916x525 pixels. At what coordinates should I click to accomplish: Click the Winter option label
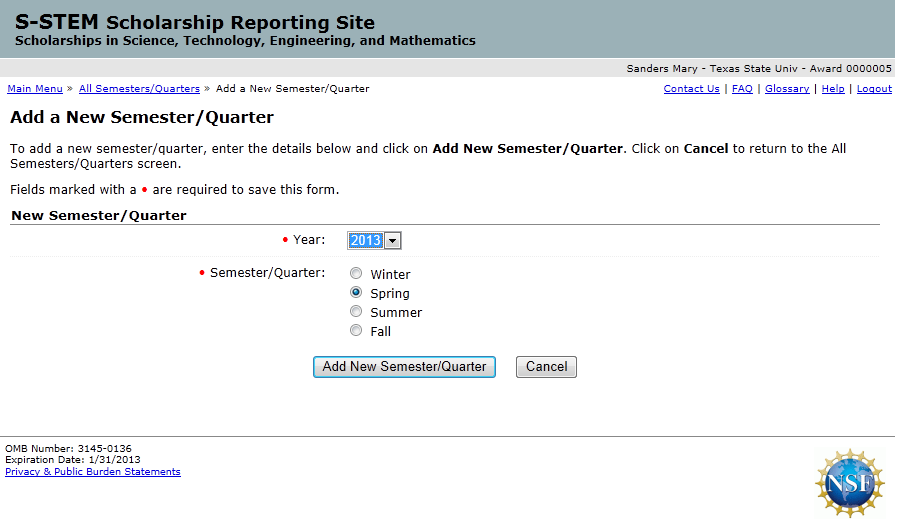point(390,275)
